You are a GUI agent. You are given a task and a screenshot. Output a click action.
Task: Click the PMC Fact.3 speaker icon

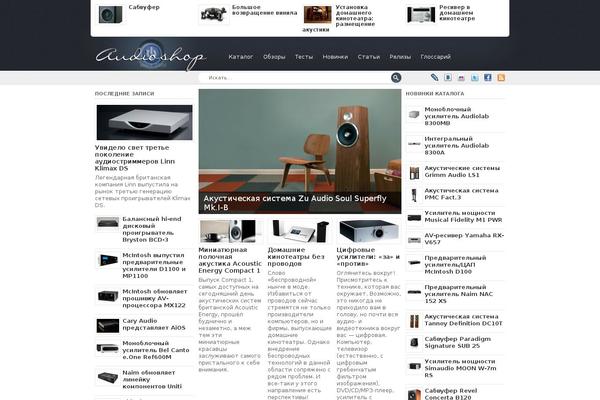point(414,195)
